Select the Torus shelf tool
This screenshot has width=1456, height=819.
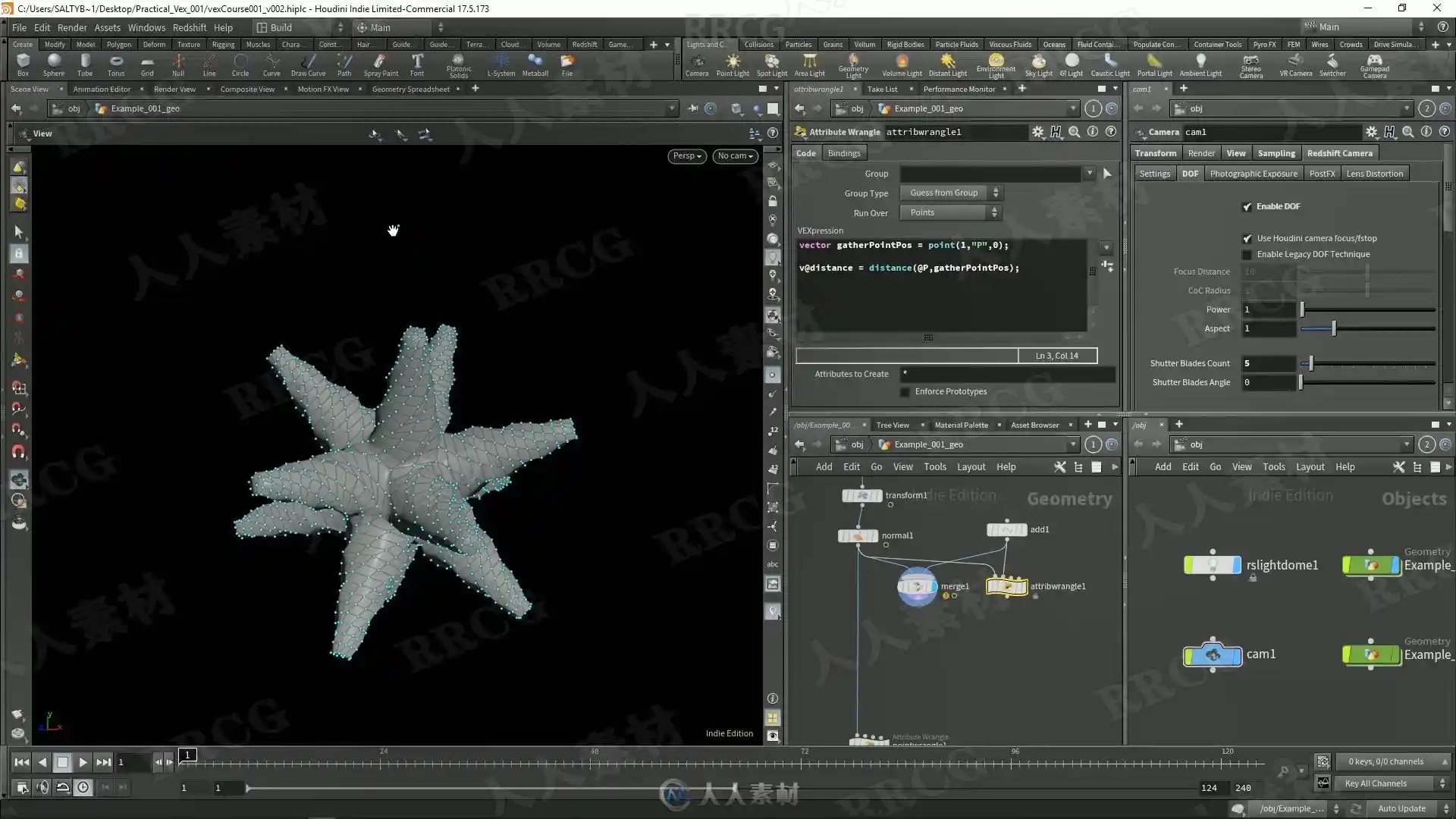116,65
